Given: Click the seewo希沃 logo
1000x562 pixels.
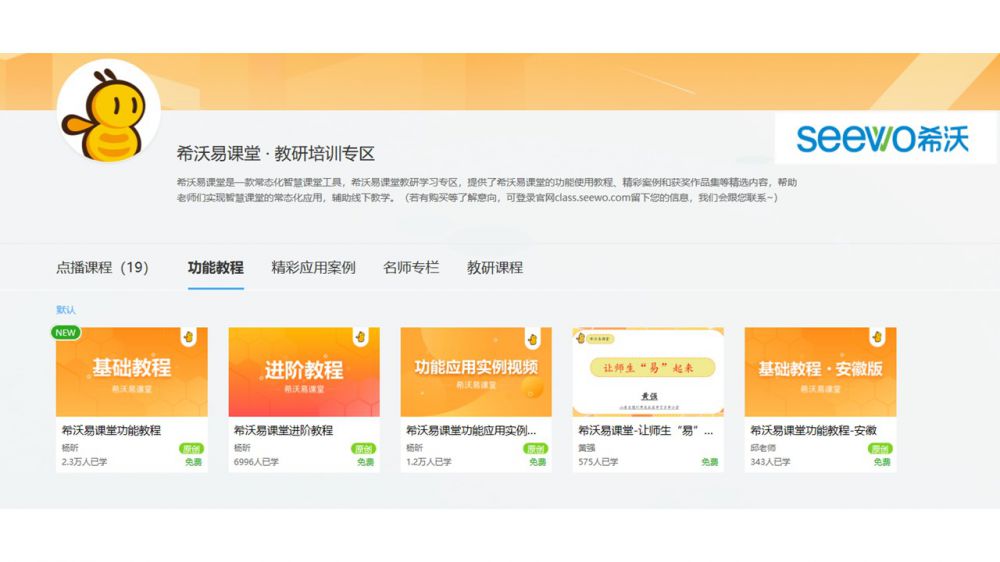Looking at the screenshot, I should [883, 138].
